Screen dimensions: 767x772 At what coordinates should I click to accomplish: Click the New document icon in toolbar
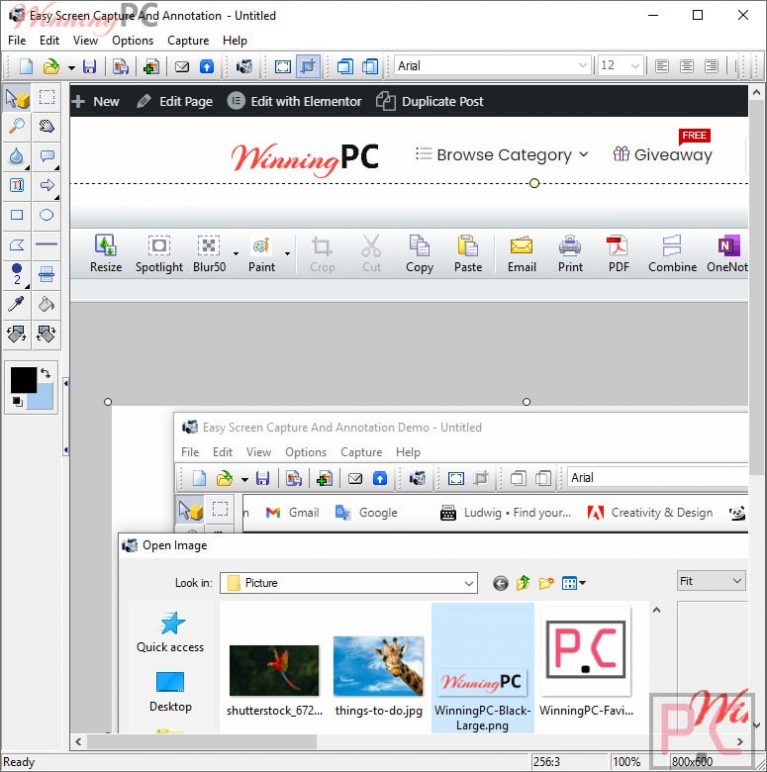[26, 66]
